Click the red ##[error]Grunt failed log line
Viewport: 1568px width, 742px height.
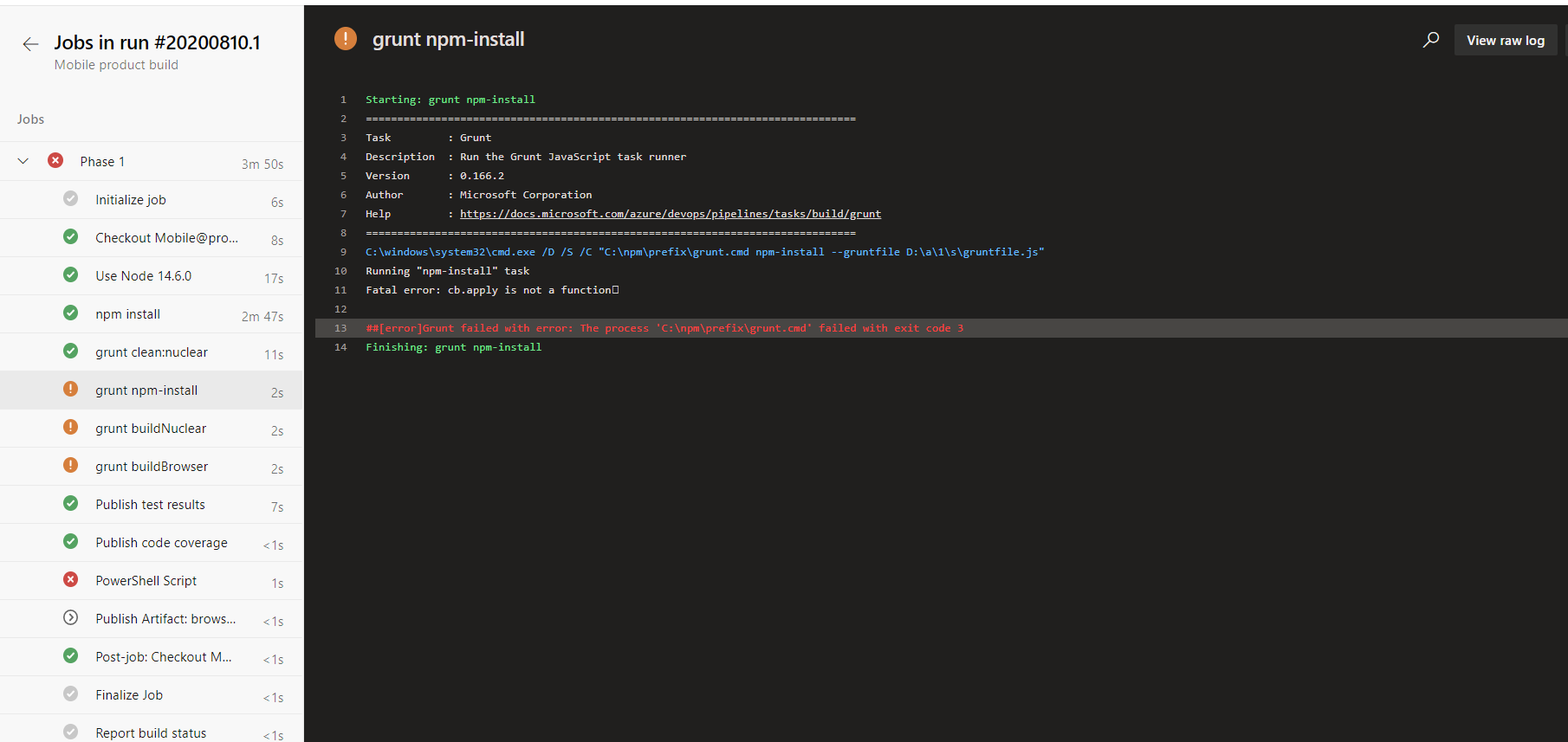(x=664, y=328)
